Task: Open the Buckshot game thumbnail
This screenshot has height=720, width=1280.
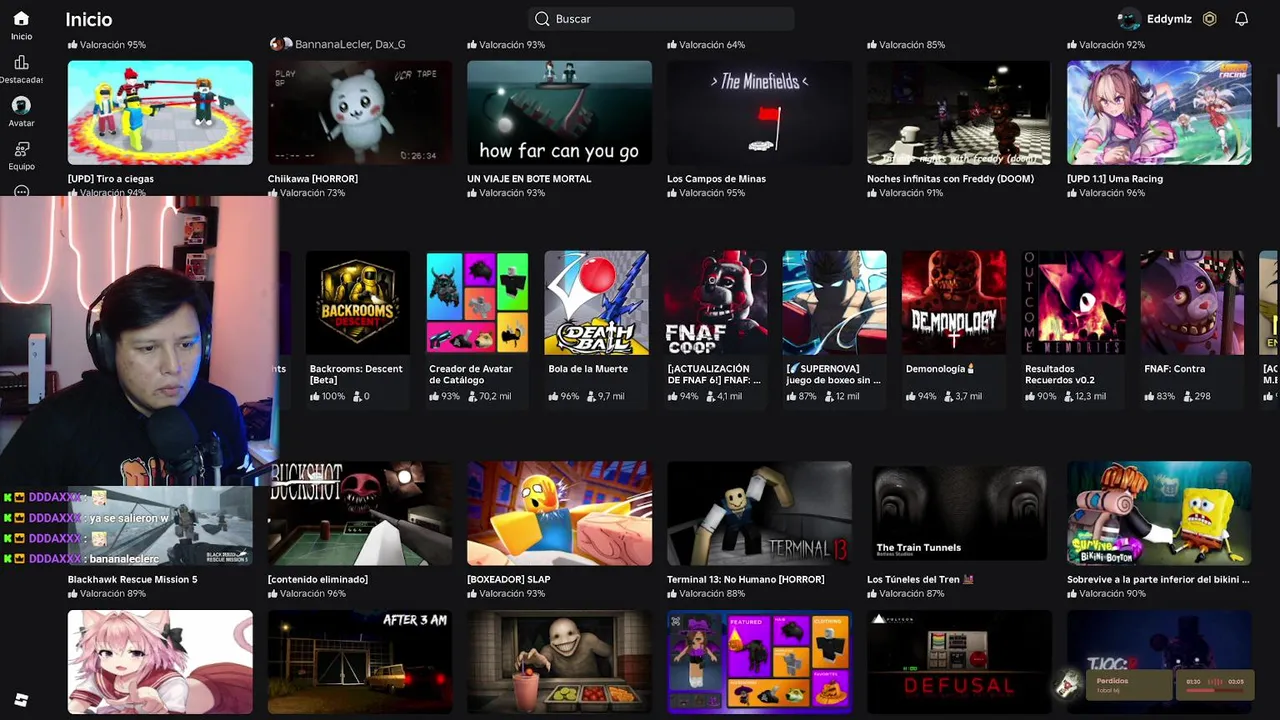Action: pyautogui.click(x=360, y=513)
